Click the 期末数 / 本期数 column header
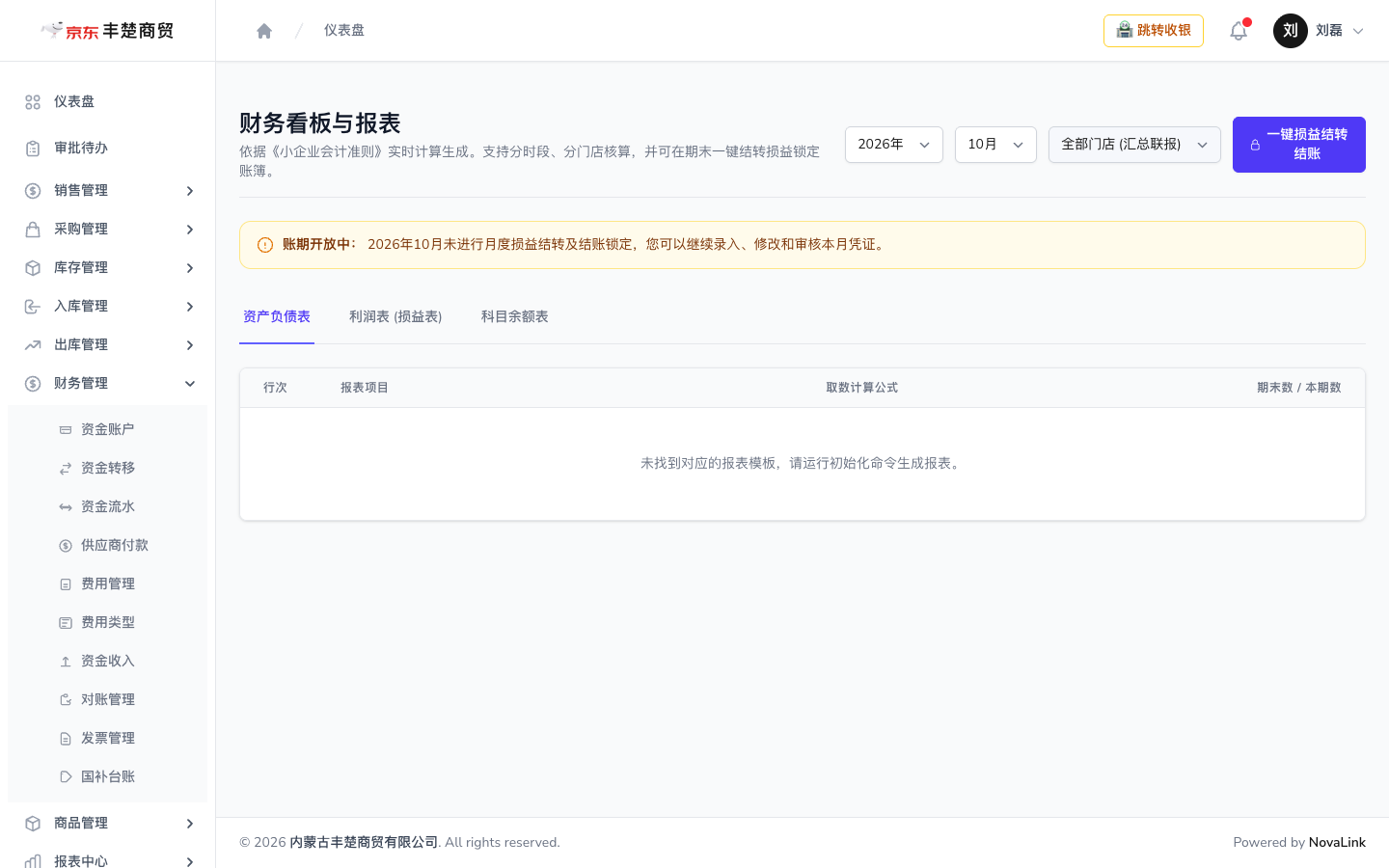This screenshot has width=1389, height=868. tap(1299, 388)
